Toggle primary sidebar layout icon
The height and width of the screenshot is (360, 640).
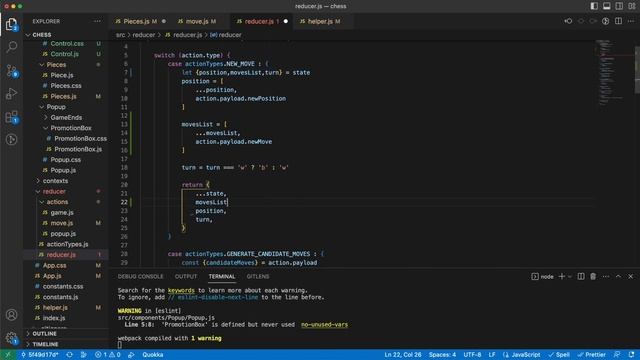(x=594, y=6)
